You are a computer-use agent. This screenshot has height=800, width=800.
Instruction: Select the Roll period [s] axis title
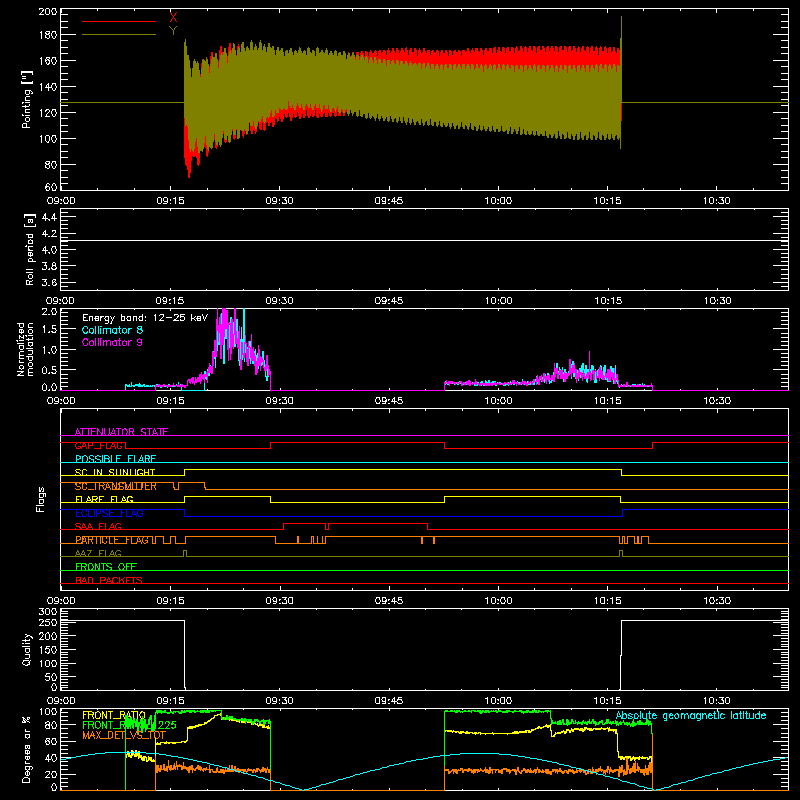[30, 249]
